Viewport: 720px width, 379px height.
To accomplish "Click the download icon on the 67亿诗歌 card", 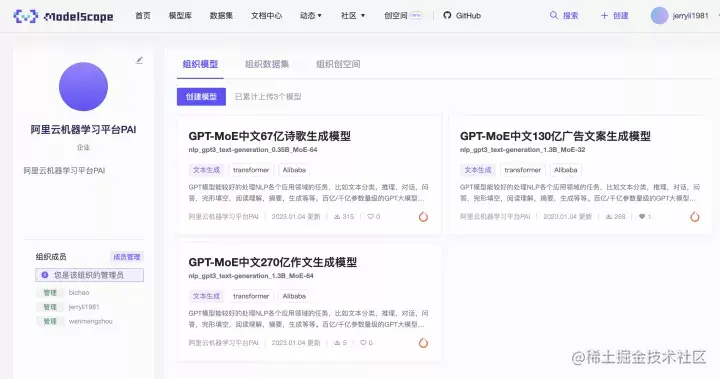I will (337, 216).
